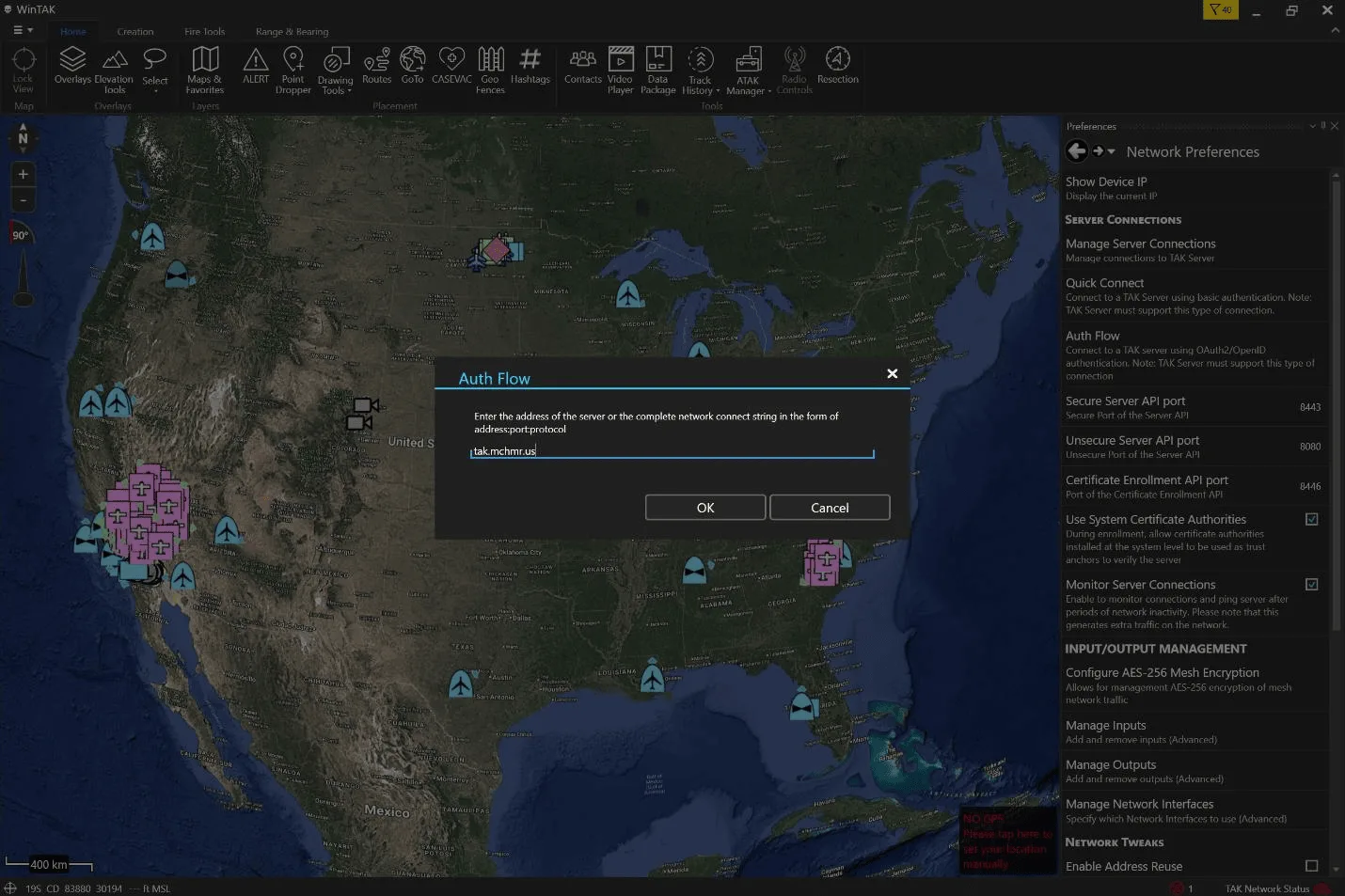The image size is (1345, 896).
Task: Switch to the Home ribbon tab
Action: [73, 32]
